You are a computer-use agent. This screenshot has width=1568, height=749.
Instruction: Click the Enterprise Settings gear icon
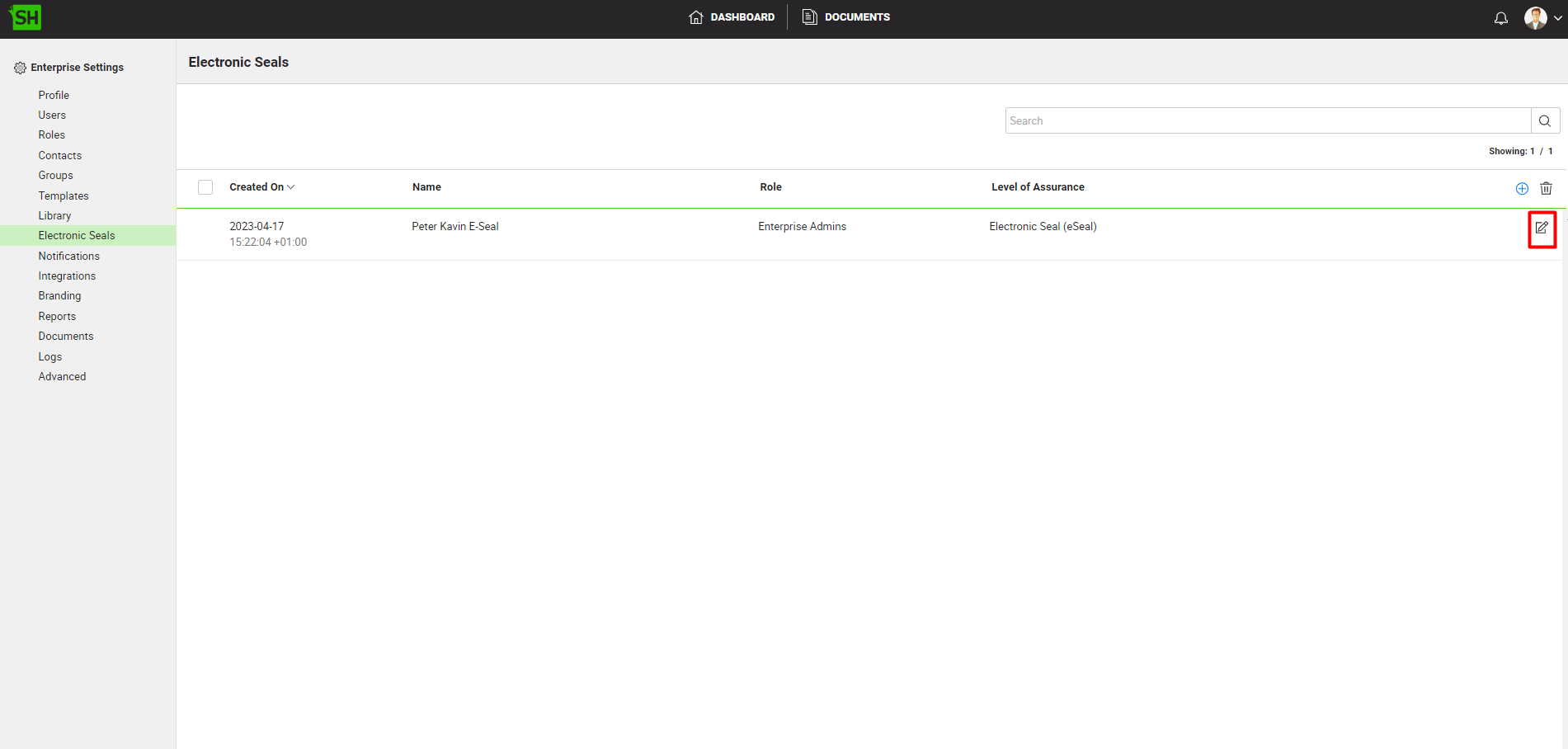20,68
